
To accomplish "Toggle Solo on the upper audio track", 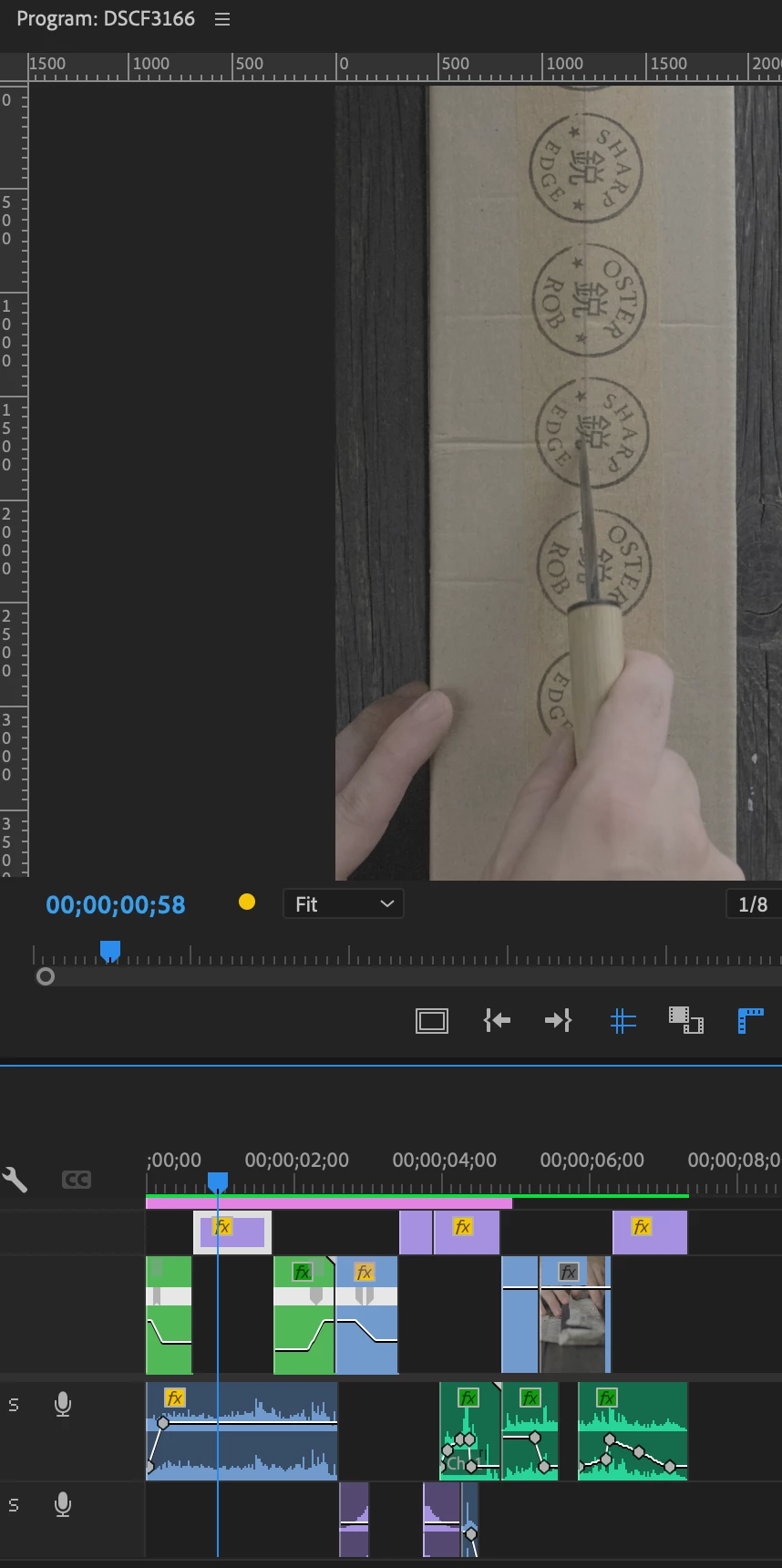I will 14,1405.
